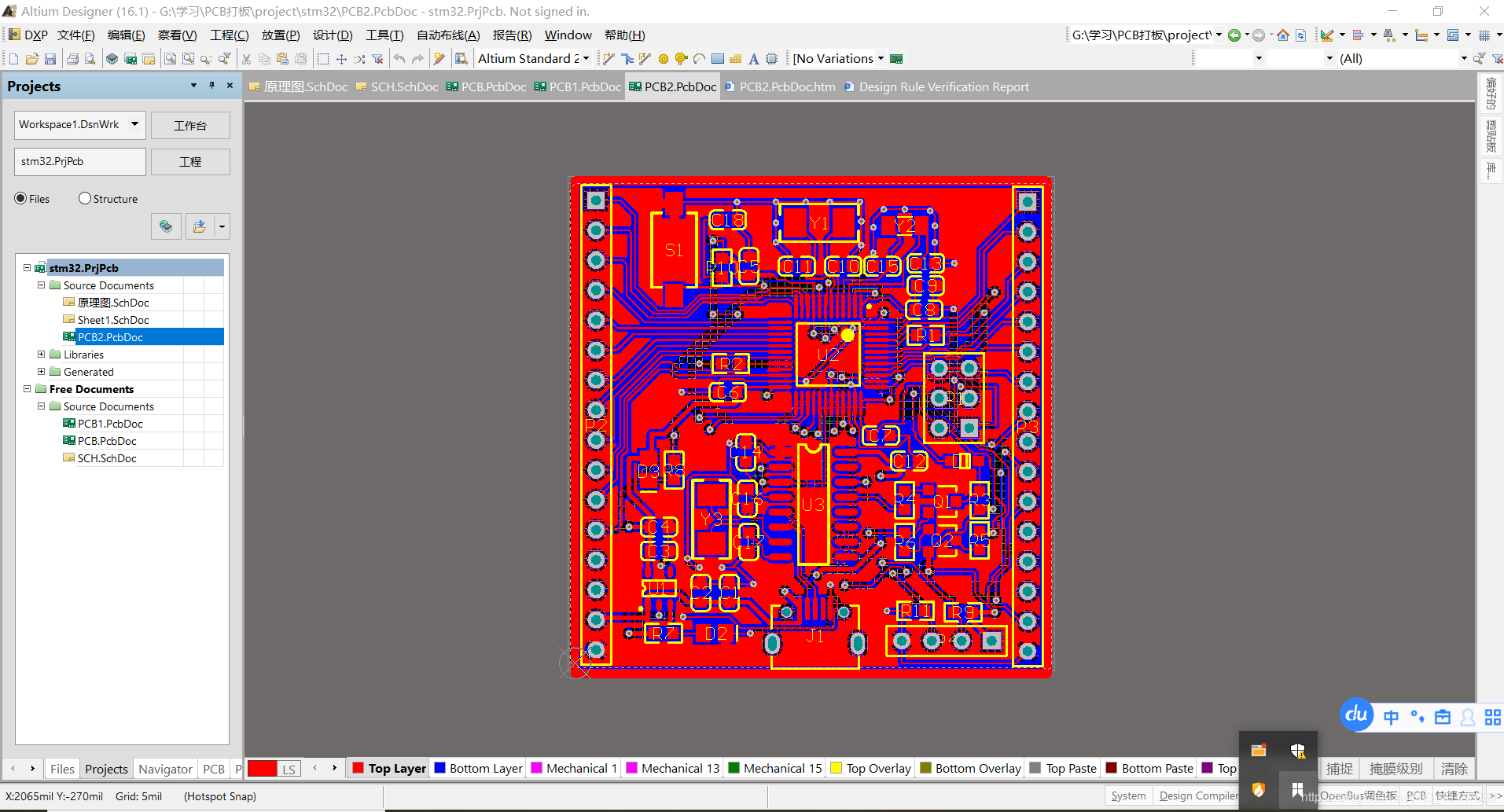Open the Baidu IME du icon
This screenshot has height=812, width=1504.
[x=1356, y=715]
